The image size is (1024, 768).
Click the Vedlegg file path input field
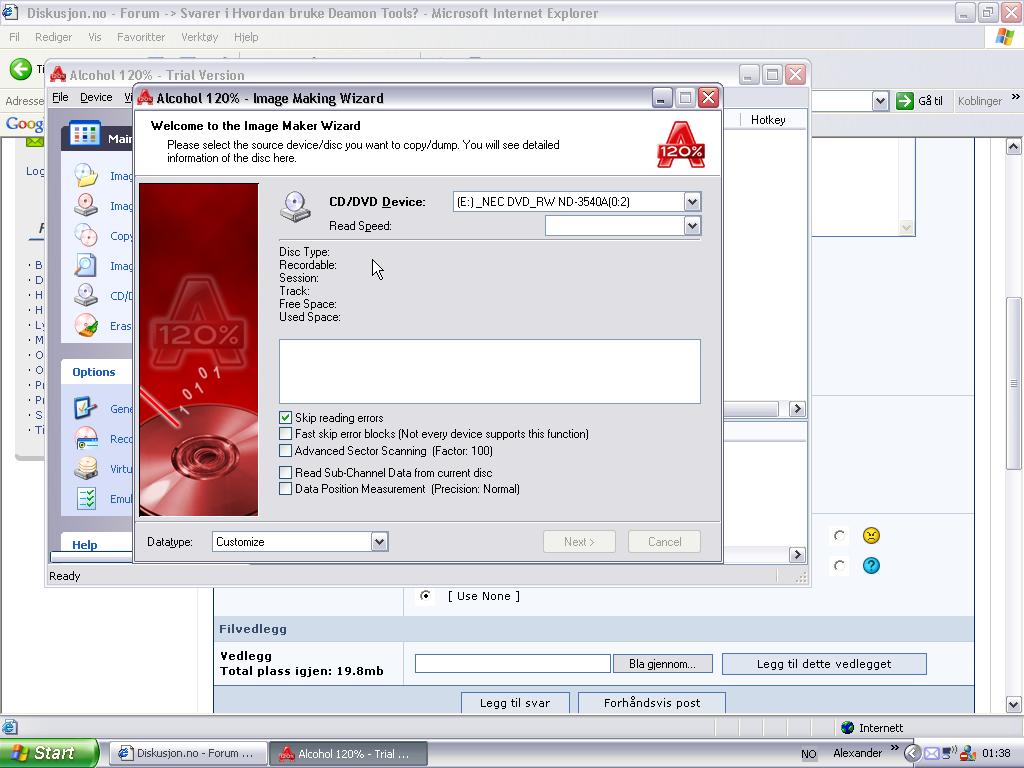click(x=513, y=664)
